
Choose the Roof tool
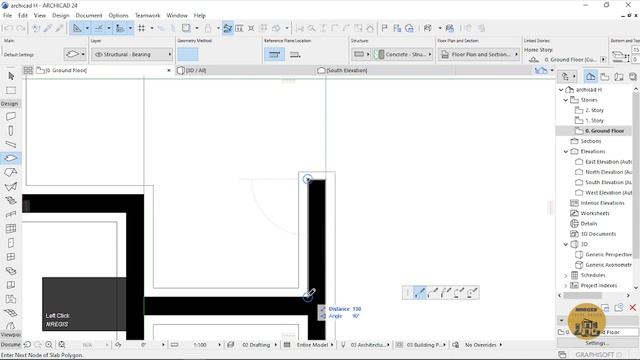tap(11, 172)
